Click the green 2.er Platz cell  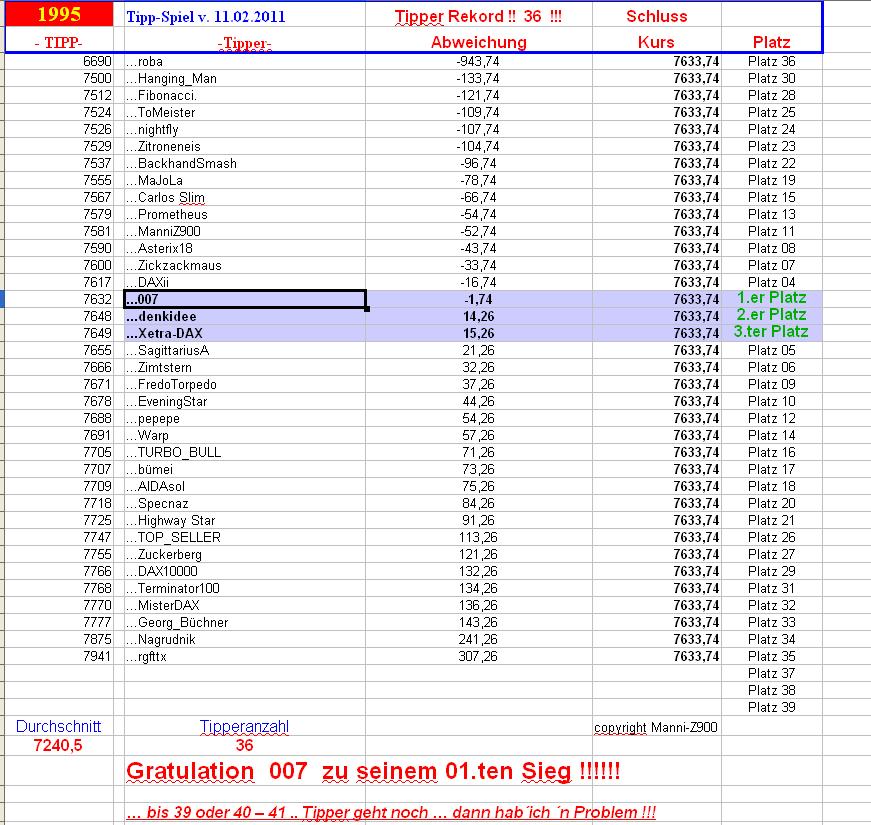click(772, 314)
